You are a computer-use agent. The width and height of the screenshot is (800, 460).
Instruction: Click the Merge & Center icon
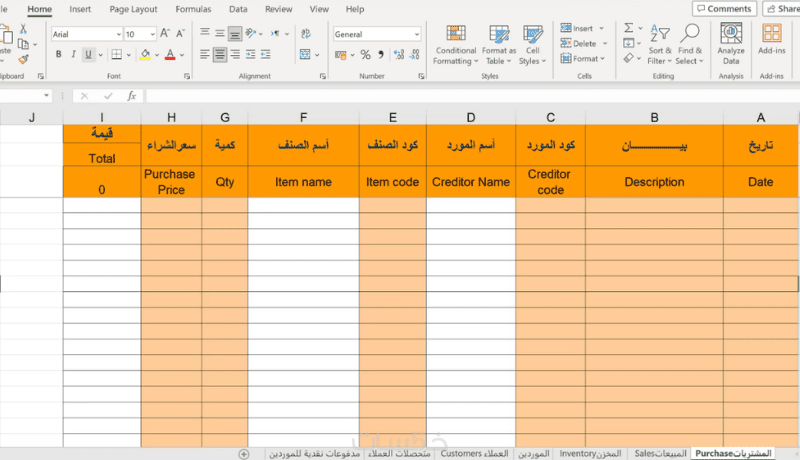305,55
